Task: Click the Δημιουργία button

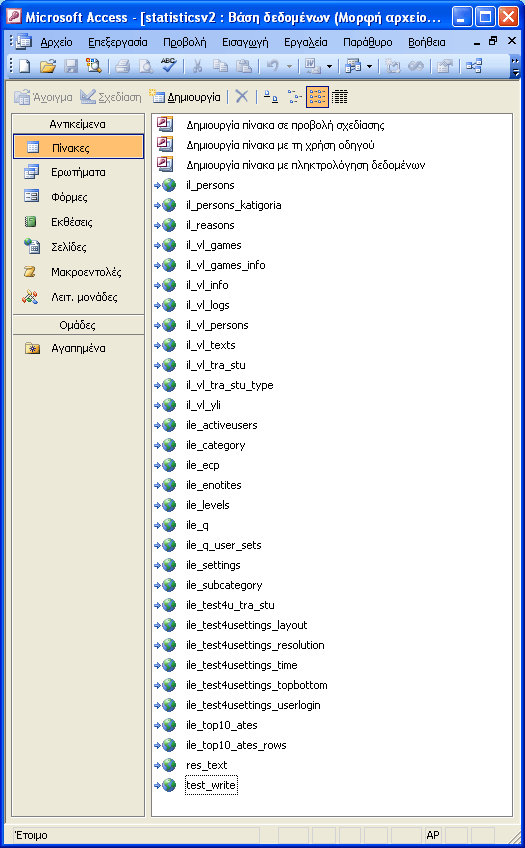Action: (185, 97)
